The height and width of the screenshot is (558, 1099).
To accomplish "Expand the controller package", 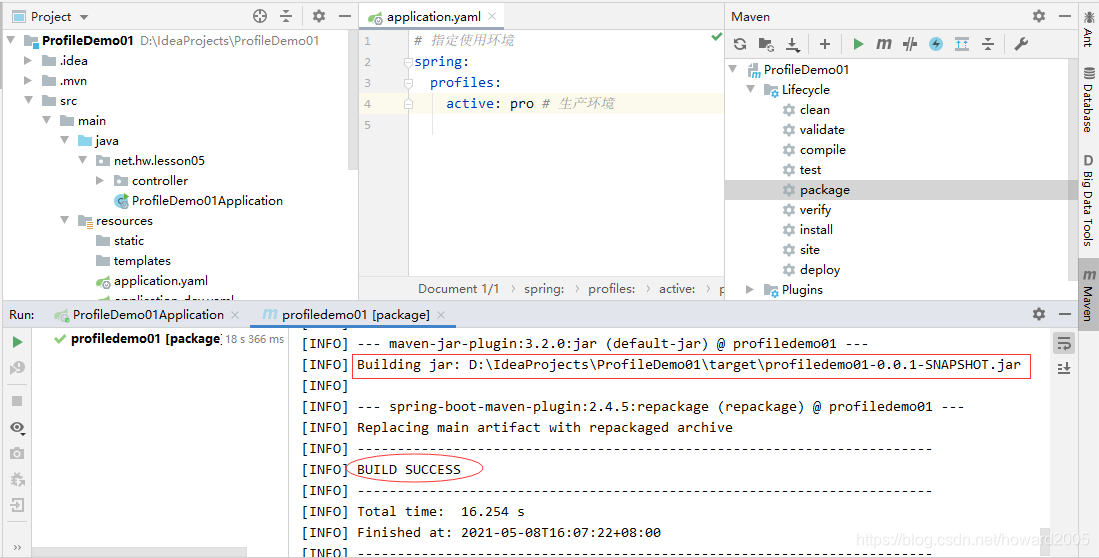I will [100, 180].
